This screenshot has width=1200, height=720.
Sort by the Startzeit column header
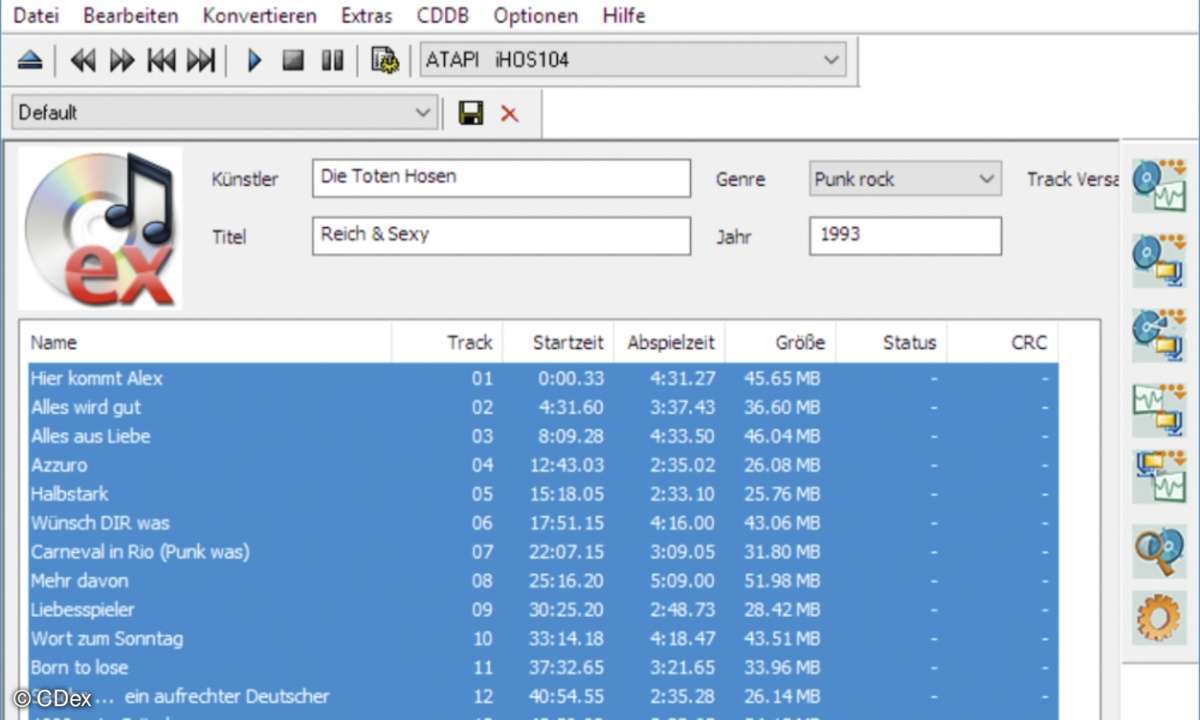tap(559, 343)
